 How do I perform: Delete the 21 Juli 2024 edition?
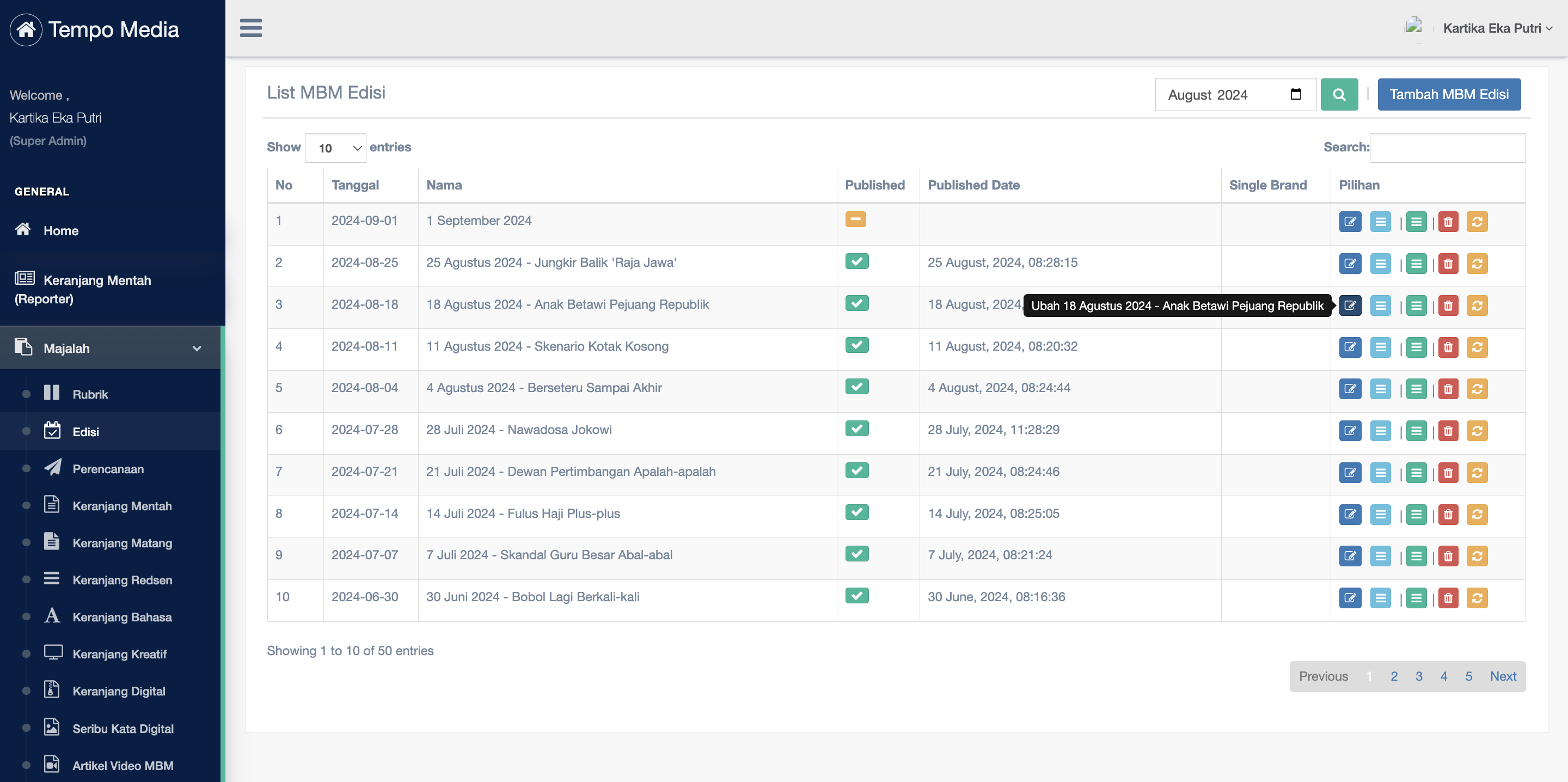pyautogui.click(x=1448, y=473)
